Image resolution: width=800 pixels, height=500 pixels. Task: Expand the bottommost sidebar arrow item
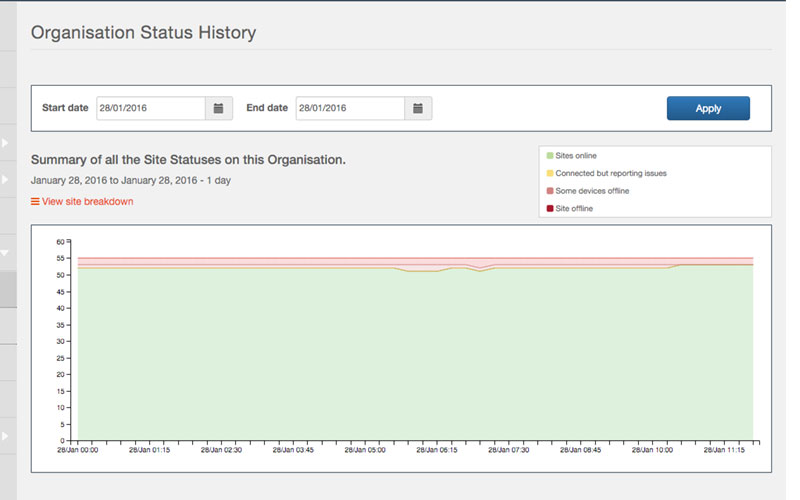pyautogui.click(x=5, y=435)
